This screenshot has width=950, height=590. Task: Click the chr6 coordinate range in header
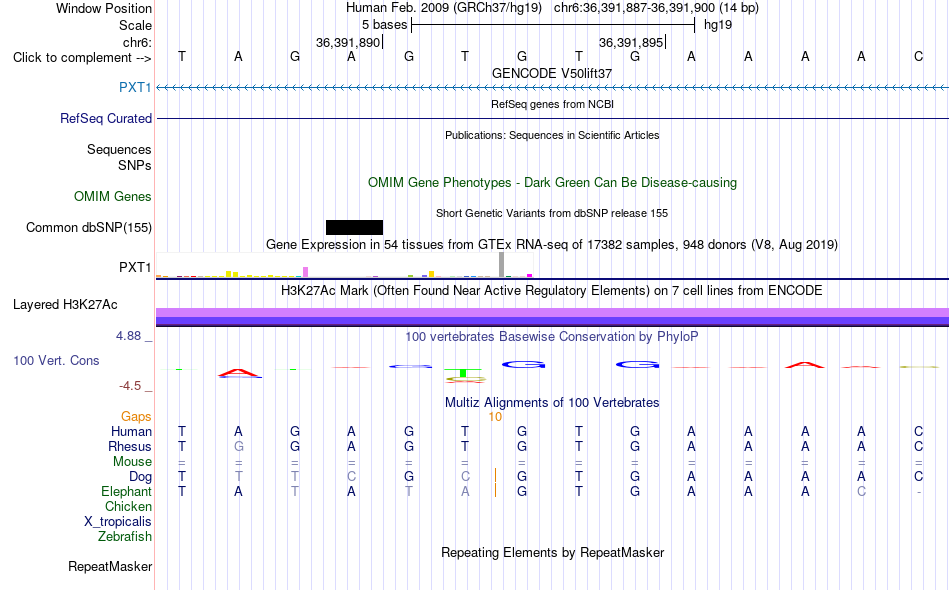634,8
